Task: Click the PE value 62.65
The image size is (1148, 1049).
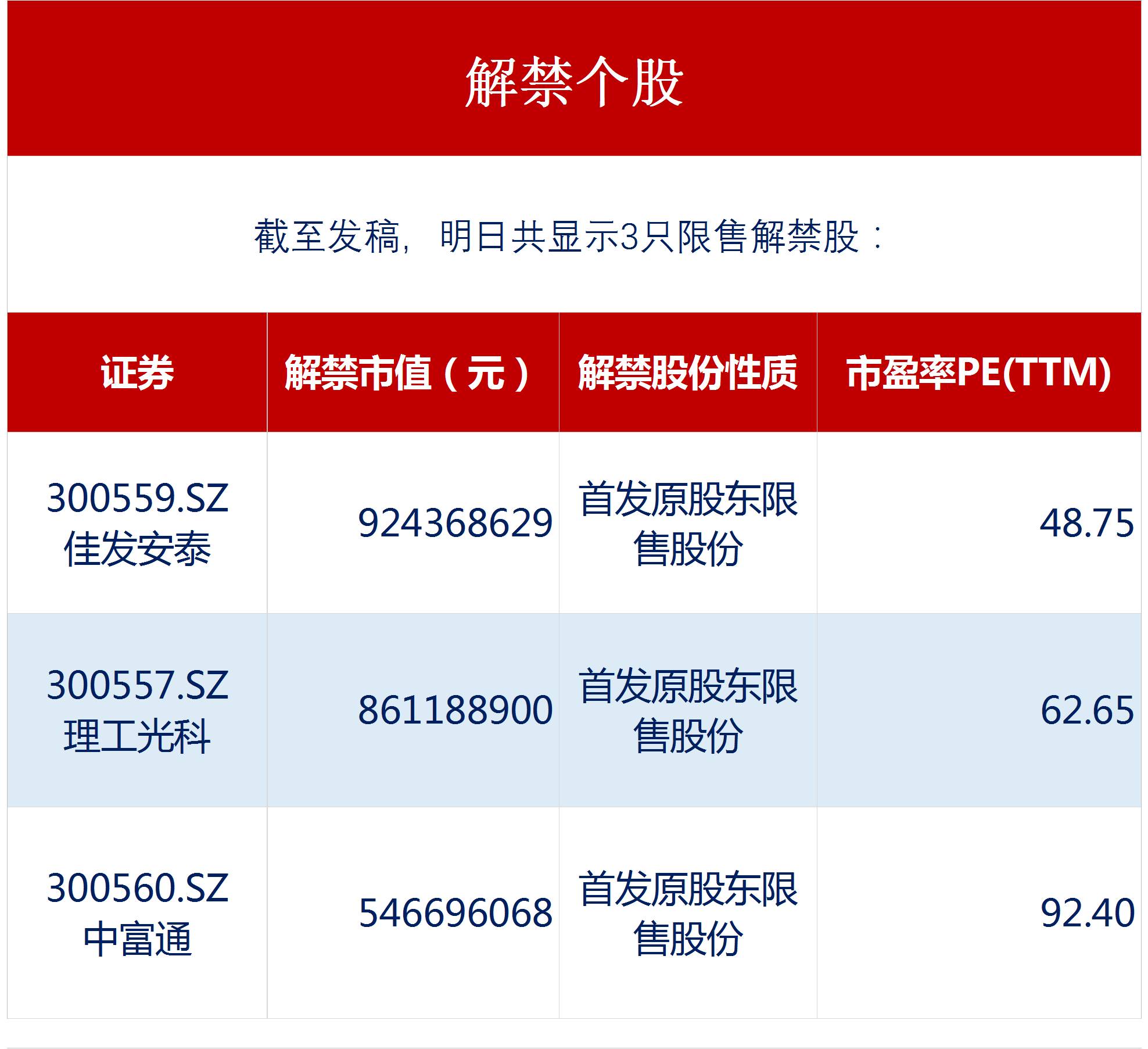Action: point(1086,710)
